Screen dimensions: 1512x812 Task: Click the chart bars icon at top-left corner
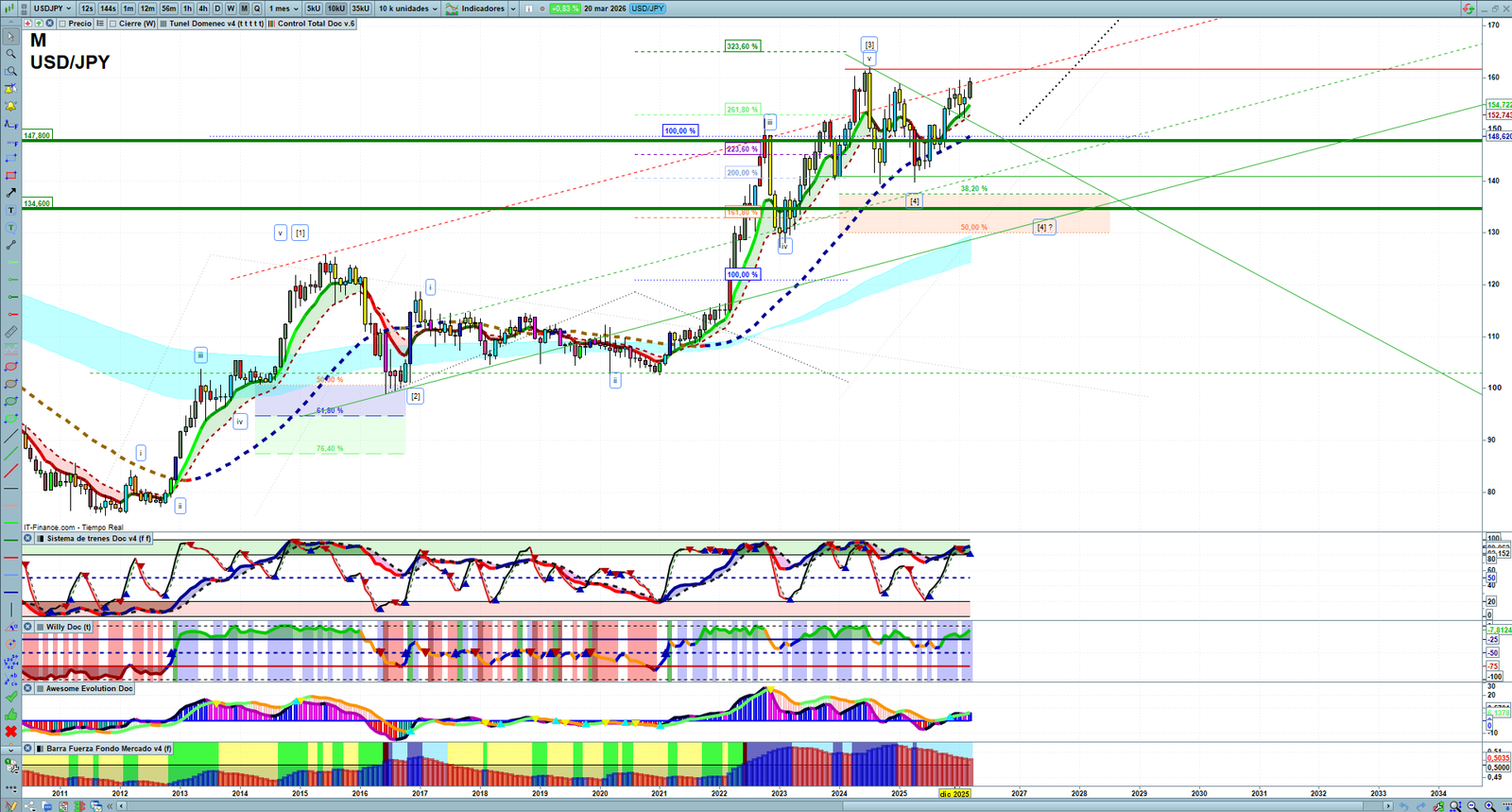(11, 9)
